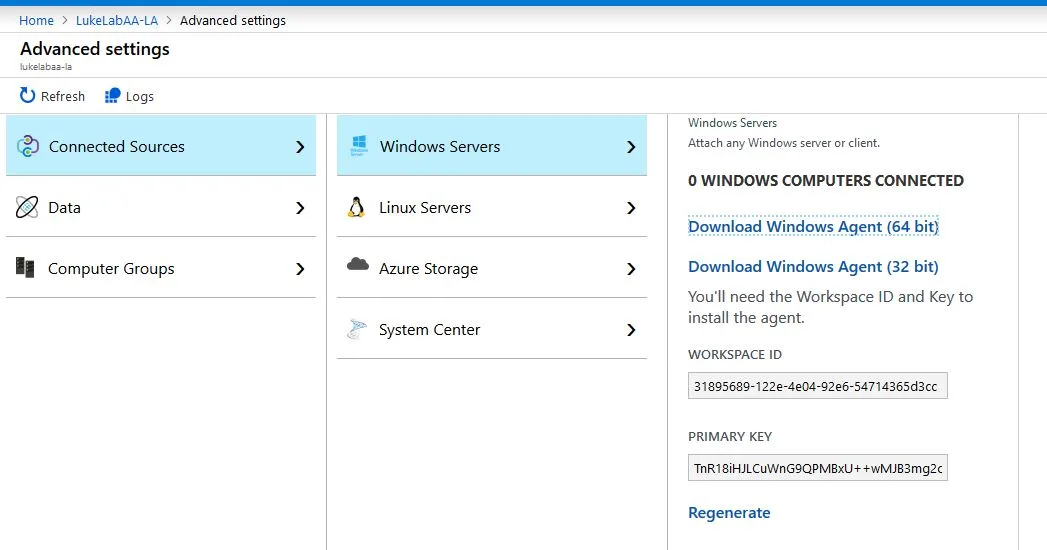1047x550 pixels.
Task: Click the Windows Servers logo icon
Action: tap(359, 146)
